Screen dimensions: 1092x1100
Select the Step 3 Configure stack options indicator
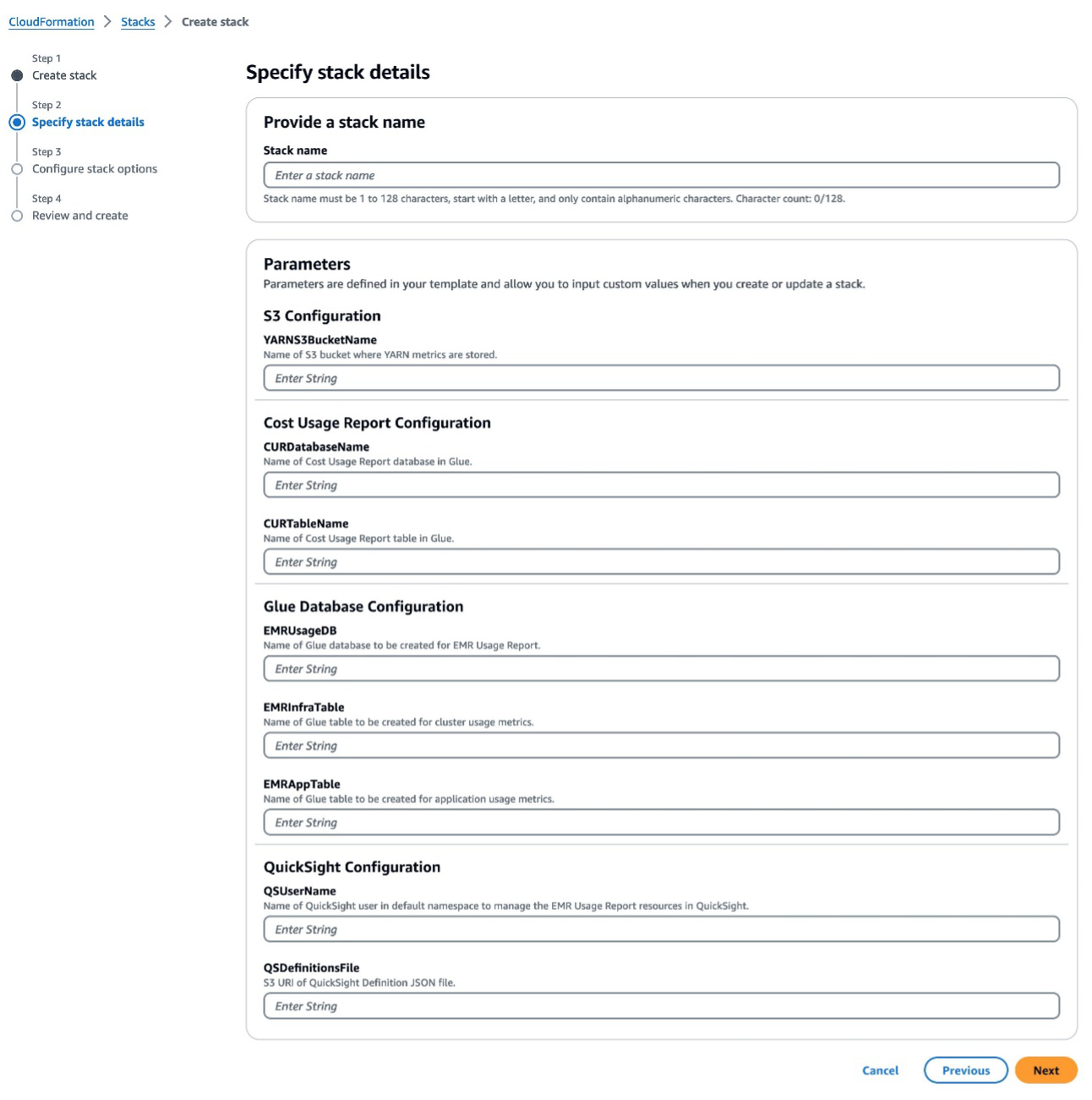coord(17,168)
